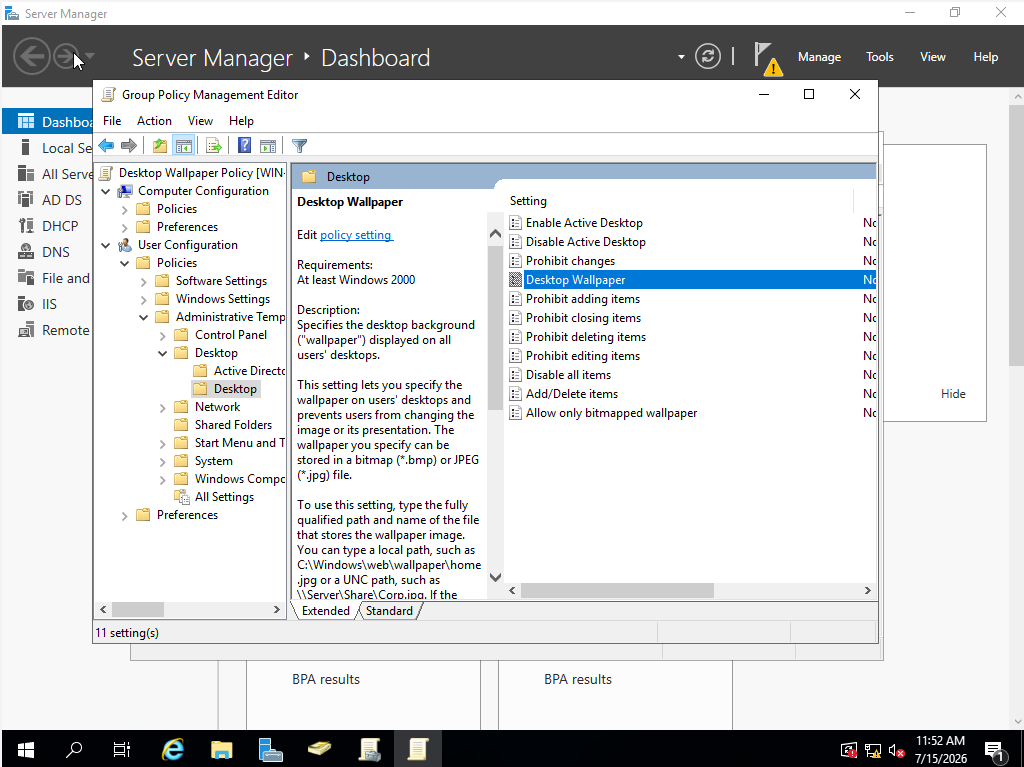Open Task View on the taskbar

click(x=122, y=749)
